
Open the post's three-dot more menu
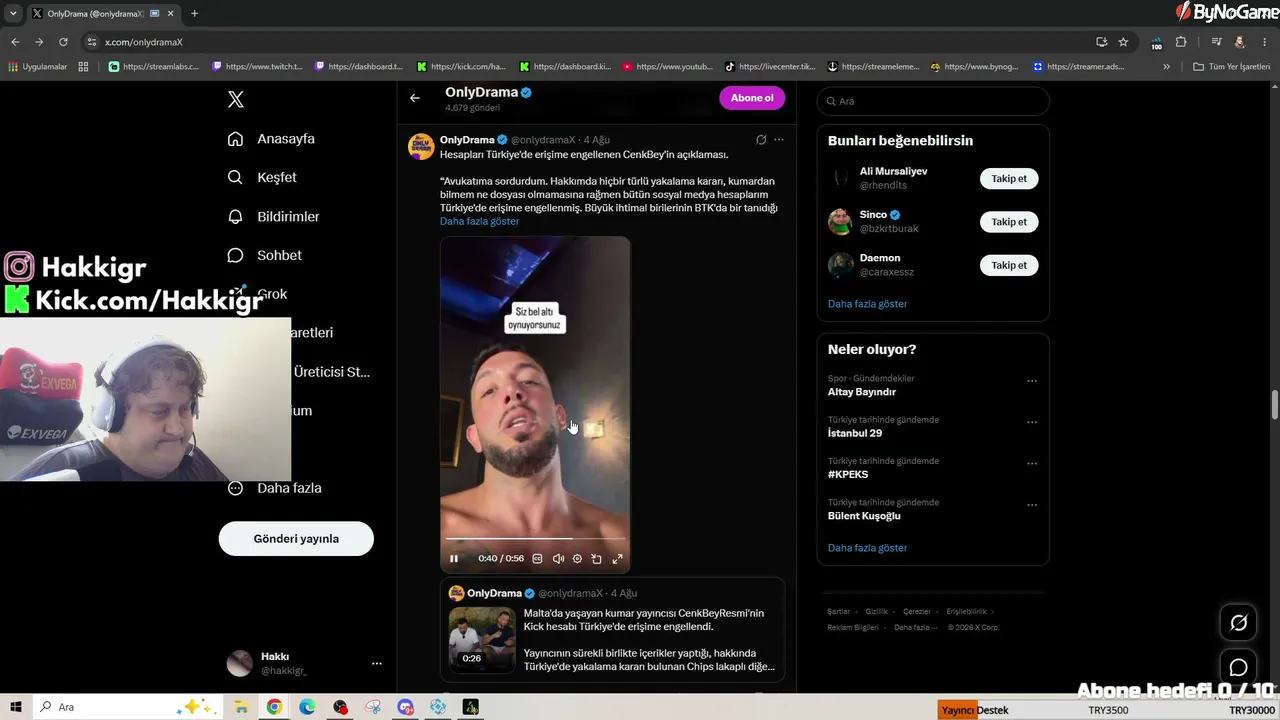point(779,140)
